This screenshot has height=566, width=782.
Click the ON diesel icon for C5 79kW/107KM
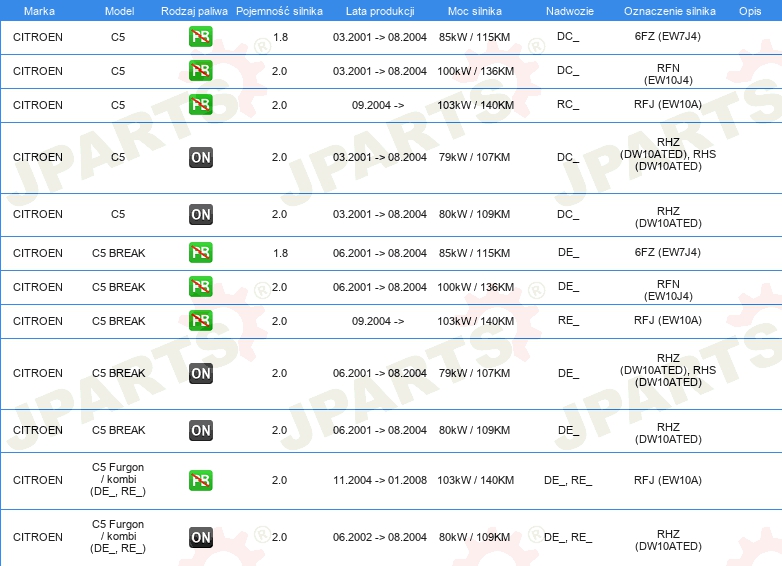(x=200, y=158)
